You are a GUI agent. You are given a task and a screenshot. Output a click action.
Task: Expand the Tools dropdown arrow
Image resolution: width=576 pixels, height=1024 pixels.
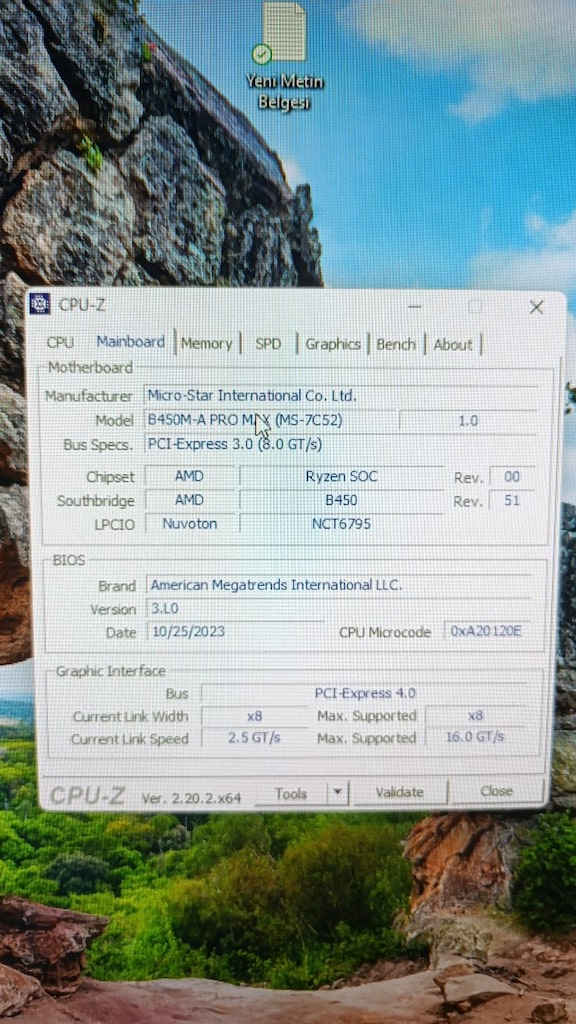[337, 793]
